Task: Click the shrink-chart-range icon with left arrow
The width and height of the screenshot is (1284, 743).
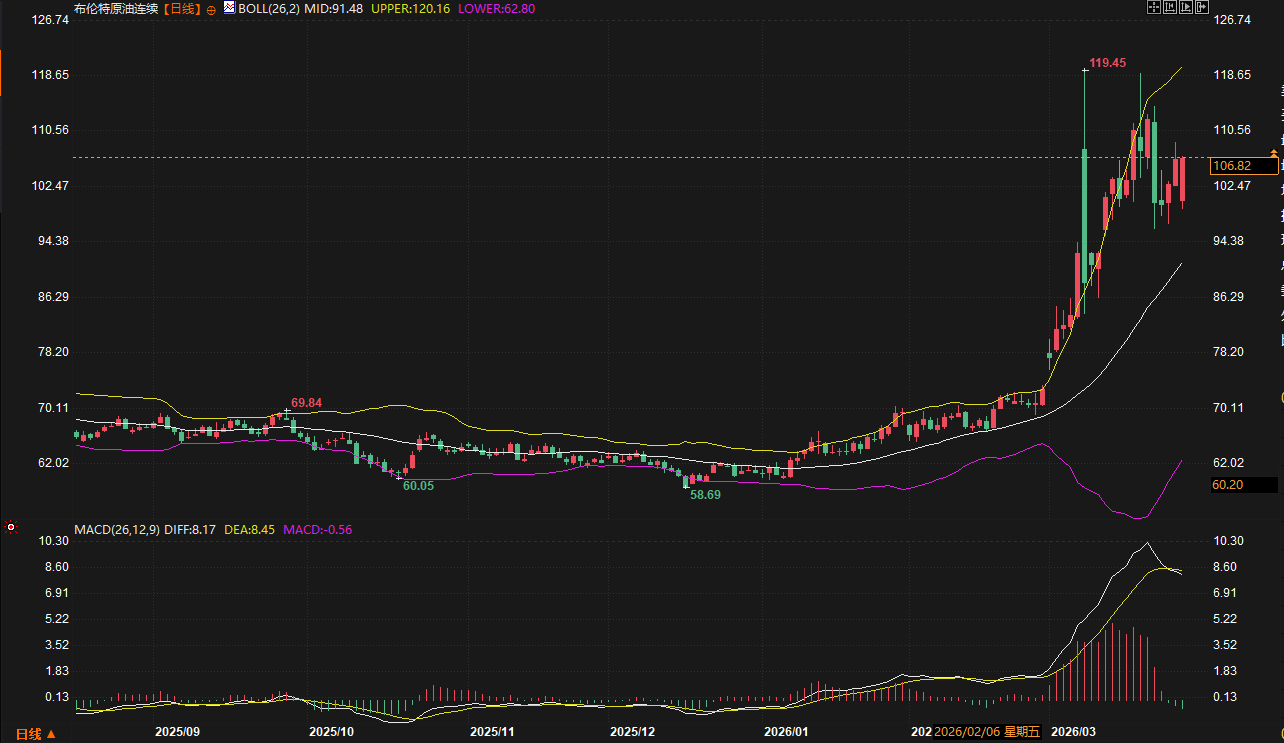Action: click(x=1169, y=7)
